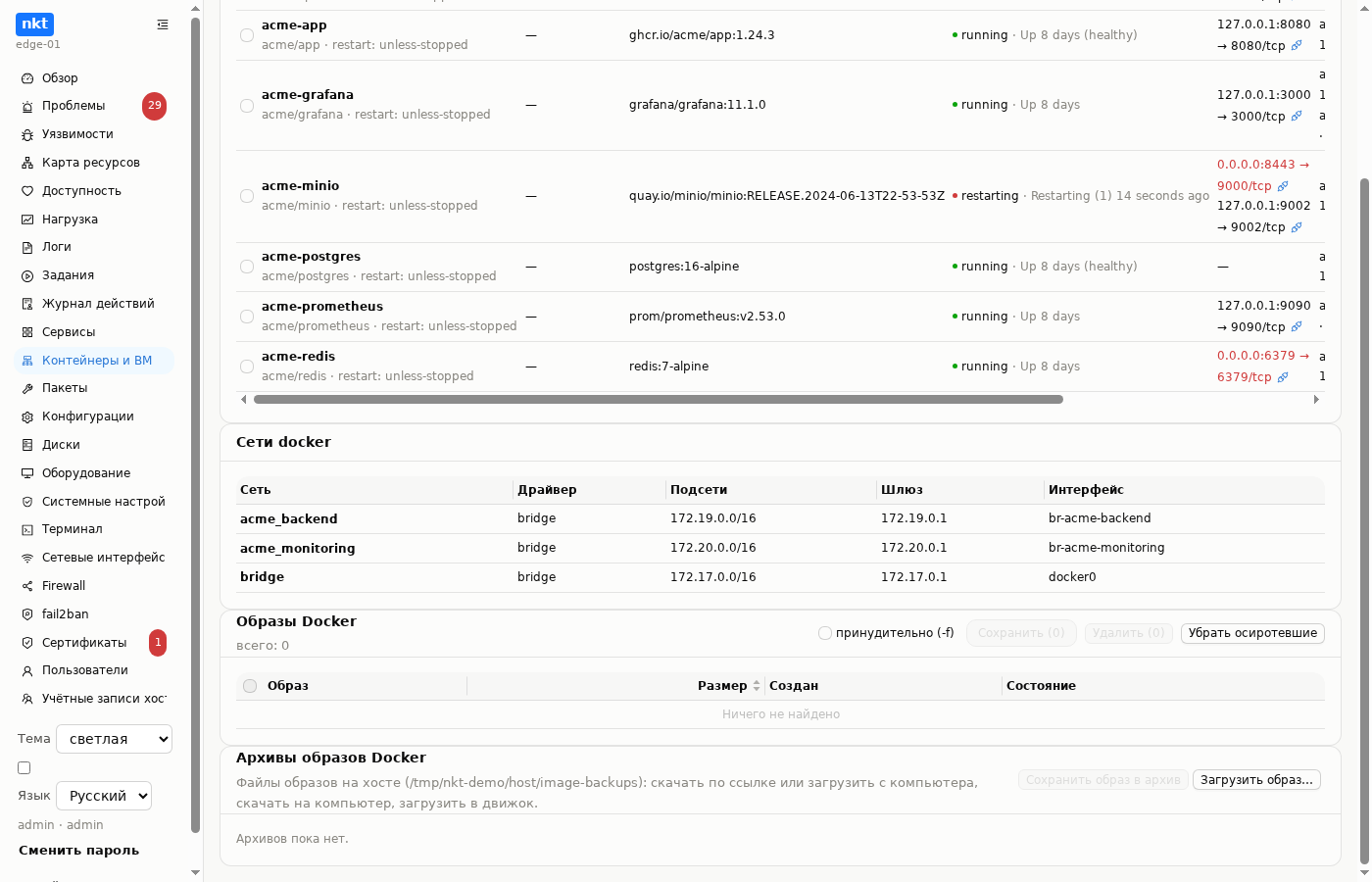Open the Язык dropdown set to Русский
Image resolution: width=1372 pixels, height=882 pixels.
104,796
